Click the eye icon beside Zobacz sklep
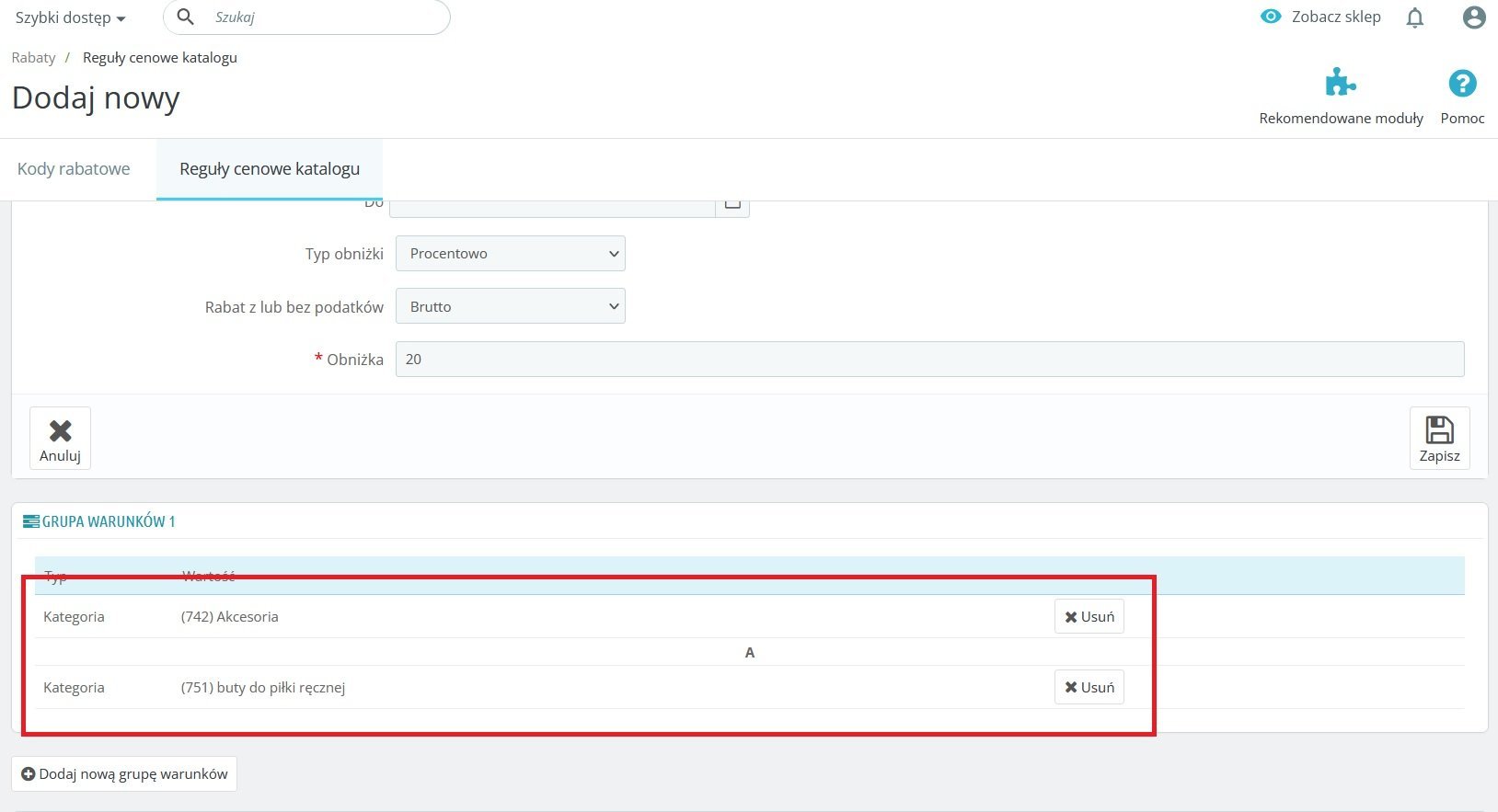 [1271, 17]
